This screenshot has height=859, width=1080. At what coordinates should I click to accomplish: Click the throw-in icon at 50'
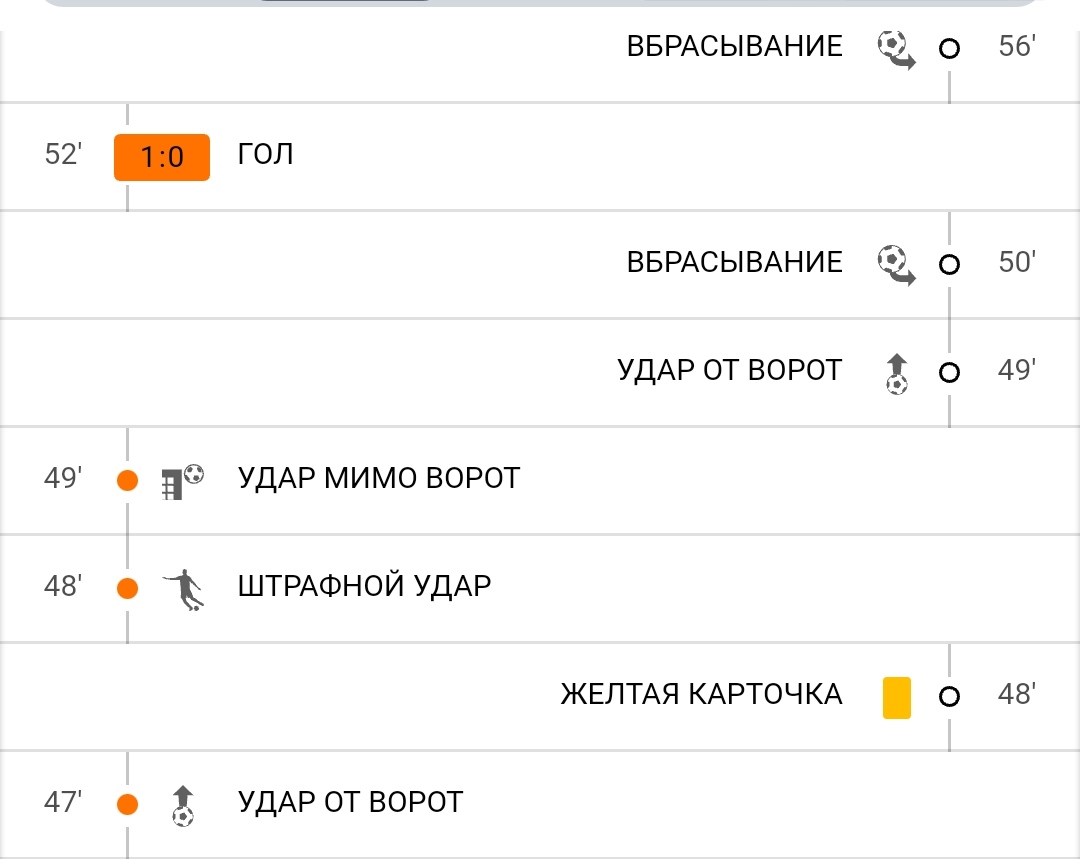[896, 265]
